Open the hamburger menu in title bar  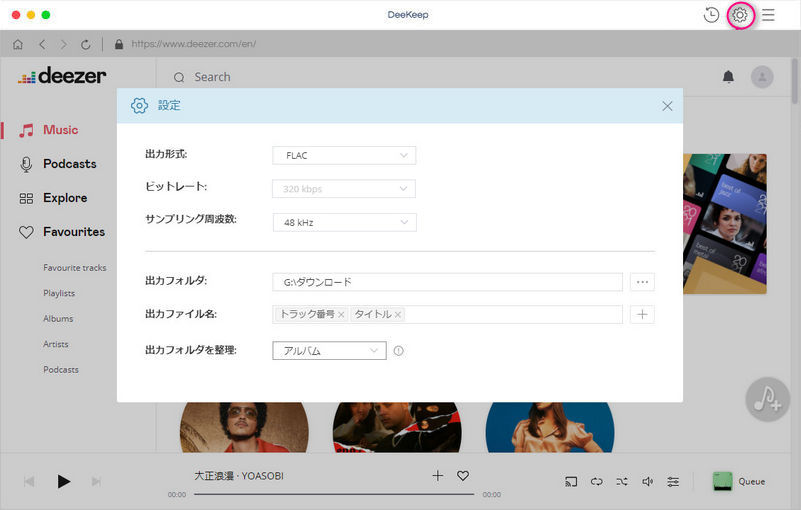[x=768, y=15]
